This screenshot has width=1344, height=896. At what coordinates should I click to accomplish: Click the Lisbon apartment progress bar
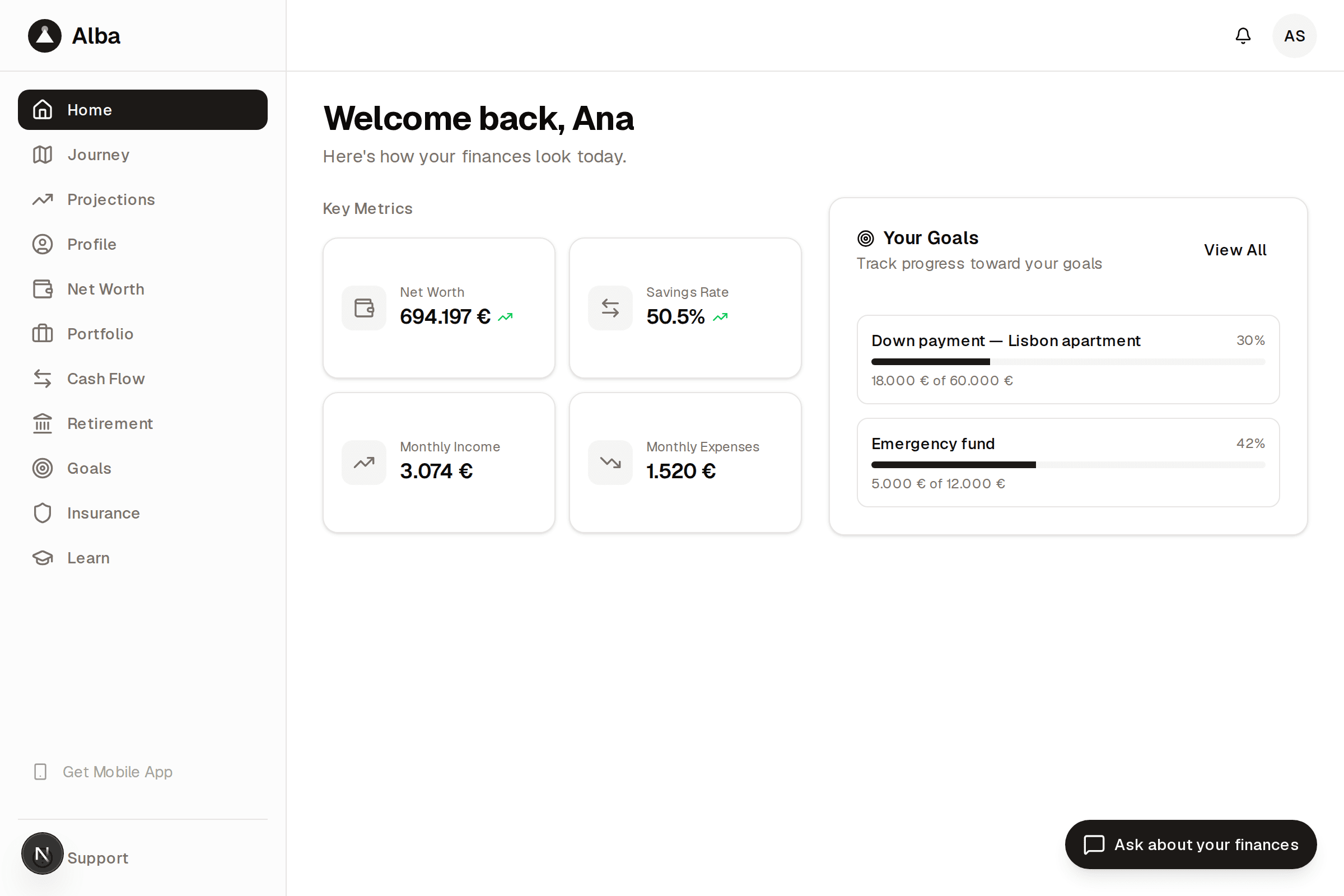[1067, 362]
